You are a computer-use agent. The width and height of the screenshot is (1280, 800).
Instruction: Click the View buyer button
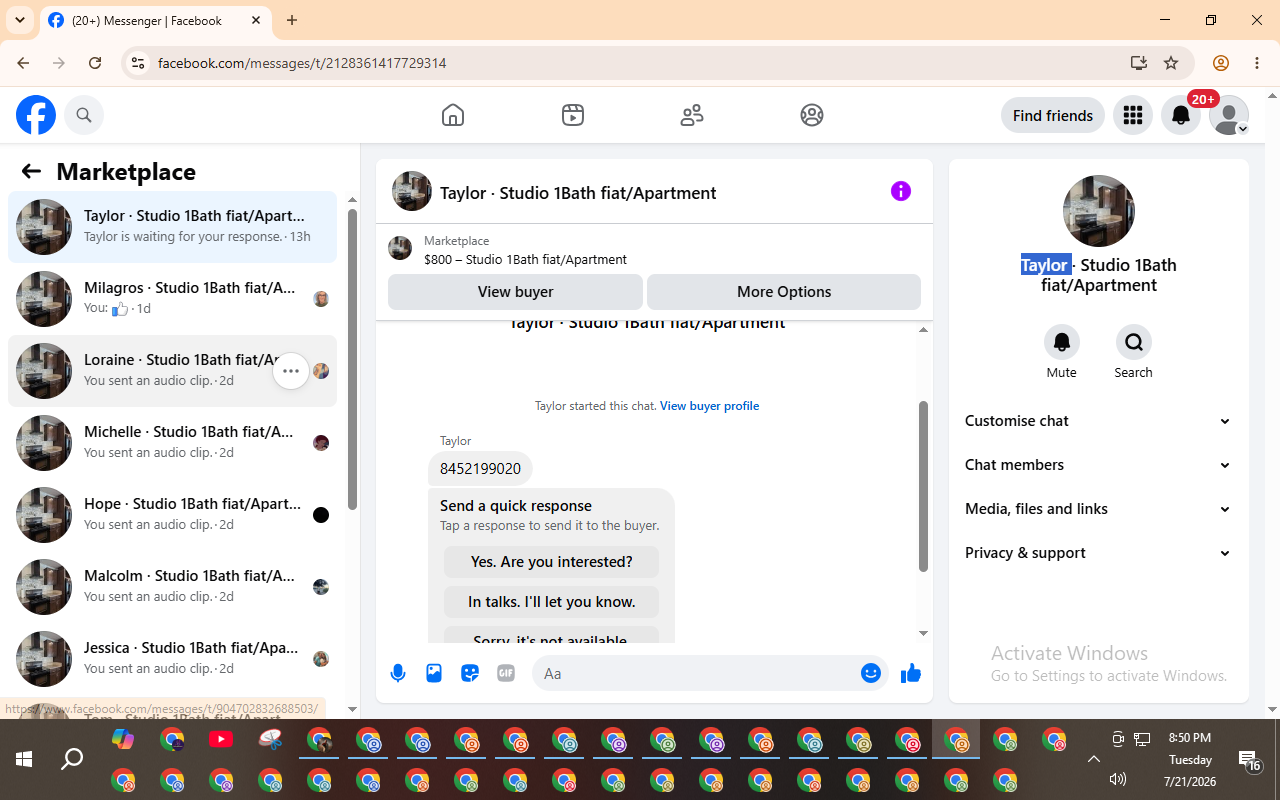(x=515, y=292)
